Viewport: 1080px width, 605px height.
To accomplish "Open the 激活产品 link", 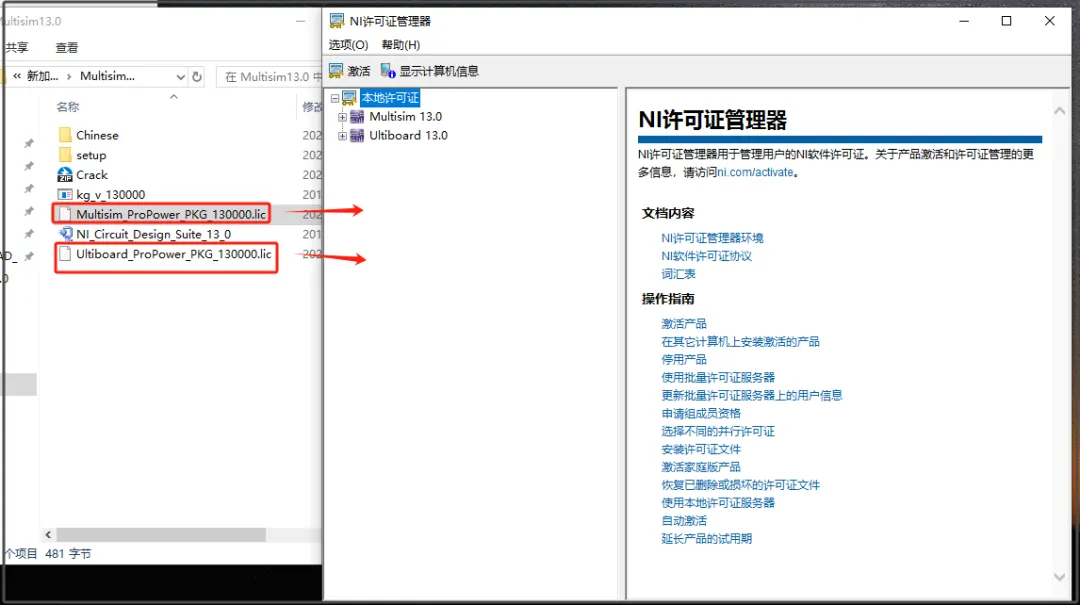I will pyautogui.click(x=684, y=323).
